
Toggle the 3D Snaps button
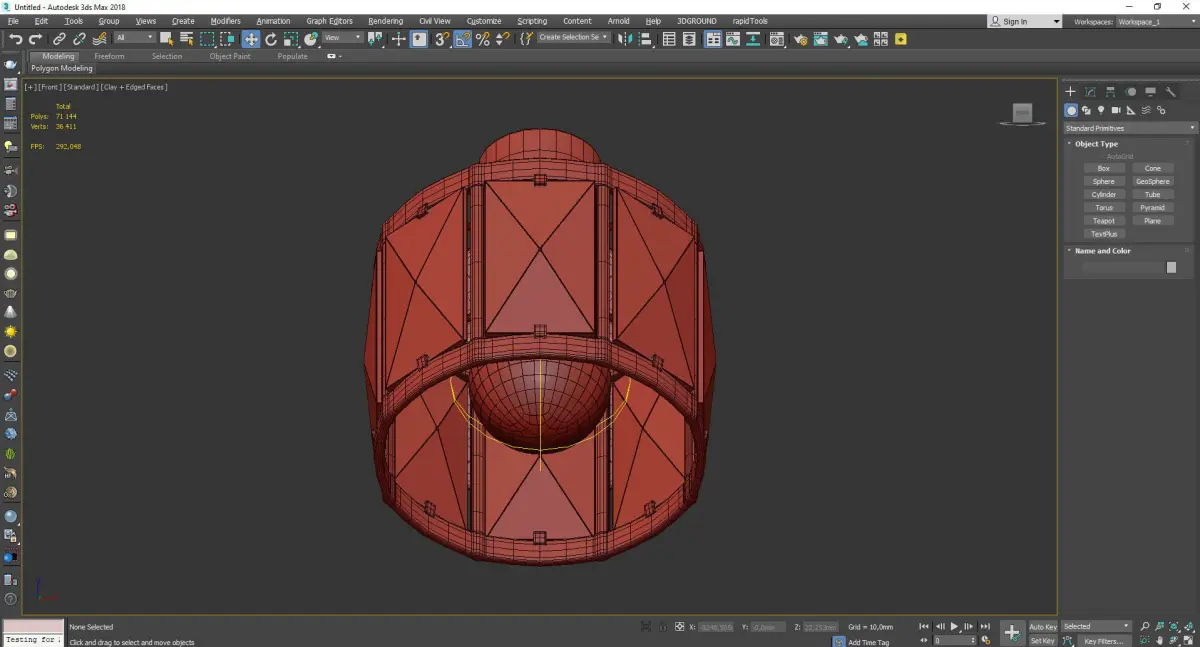point(441,39)
